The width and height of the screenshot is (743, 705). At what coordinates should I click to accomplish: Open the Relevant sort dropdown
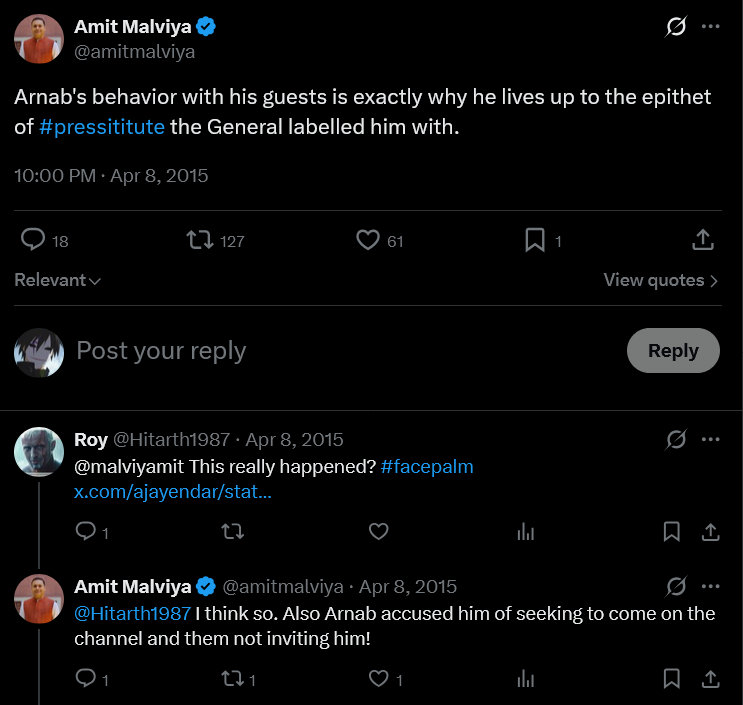click(x=57, y=280)
